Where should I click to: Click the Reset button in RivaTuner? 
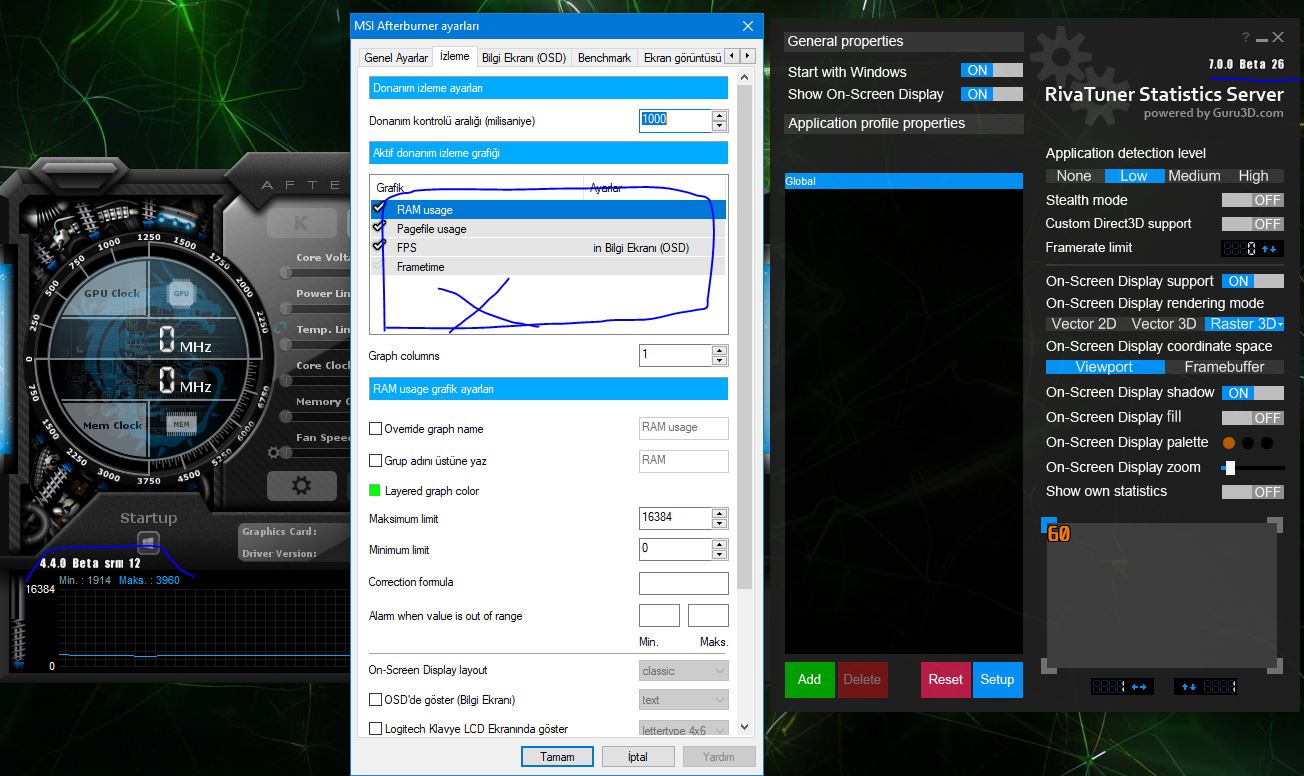pyautogui.click(x=945, y=679)
